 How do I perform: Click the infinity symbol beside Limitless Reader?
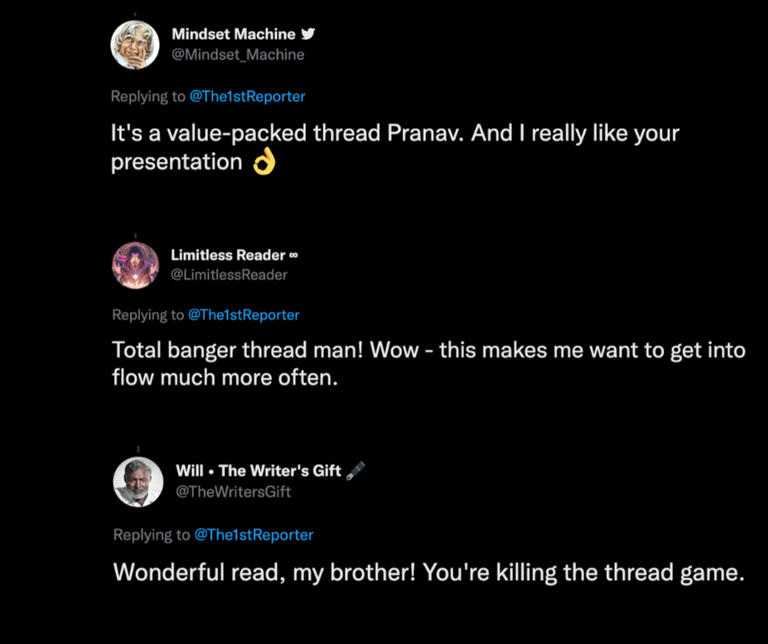pos(294,256)
